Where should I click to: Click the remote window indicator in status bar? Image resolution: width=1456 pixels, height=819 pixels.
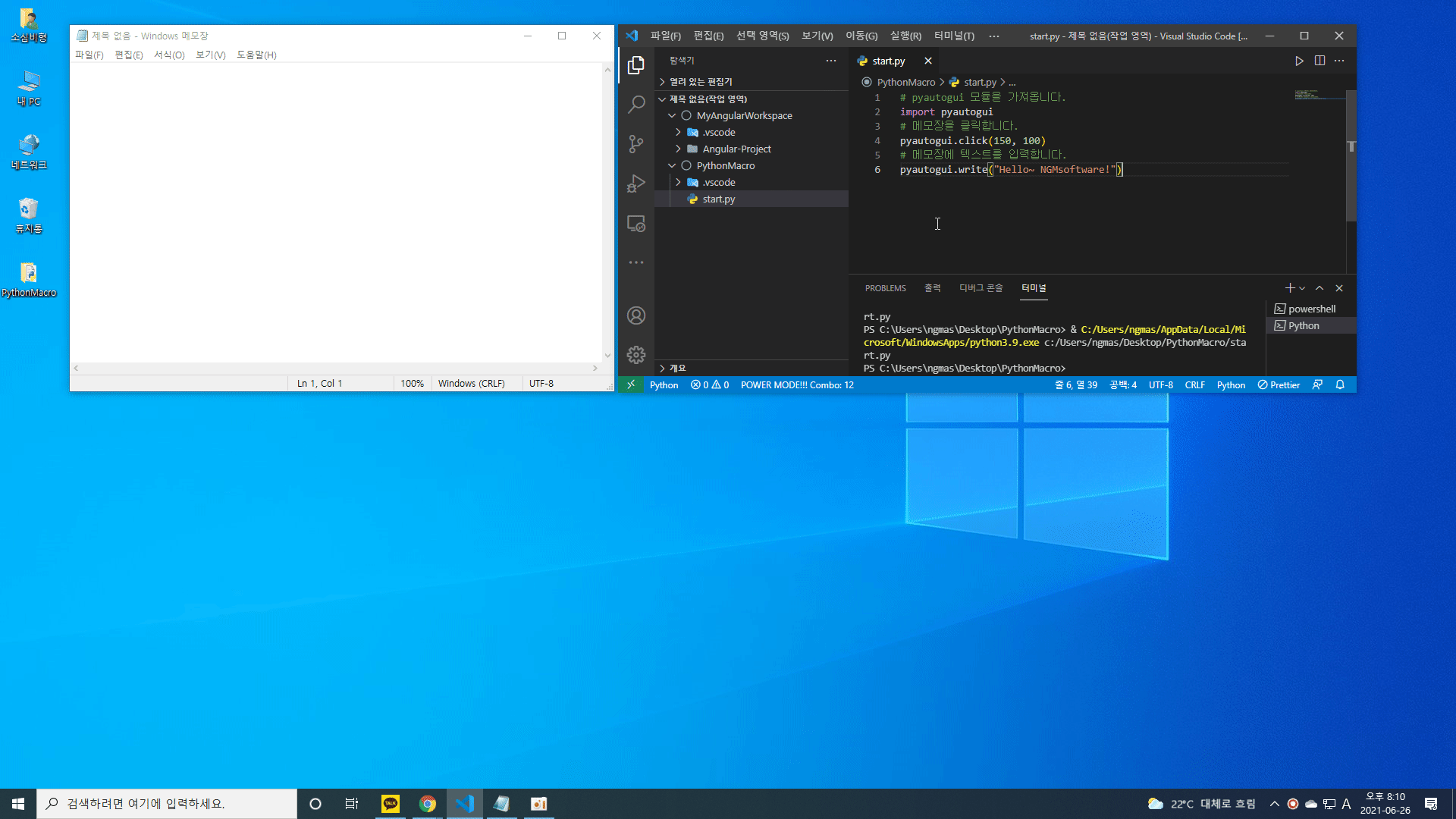tap(631, 385)
